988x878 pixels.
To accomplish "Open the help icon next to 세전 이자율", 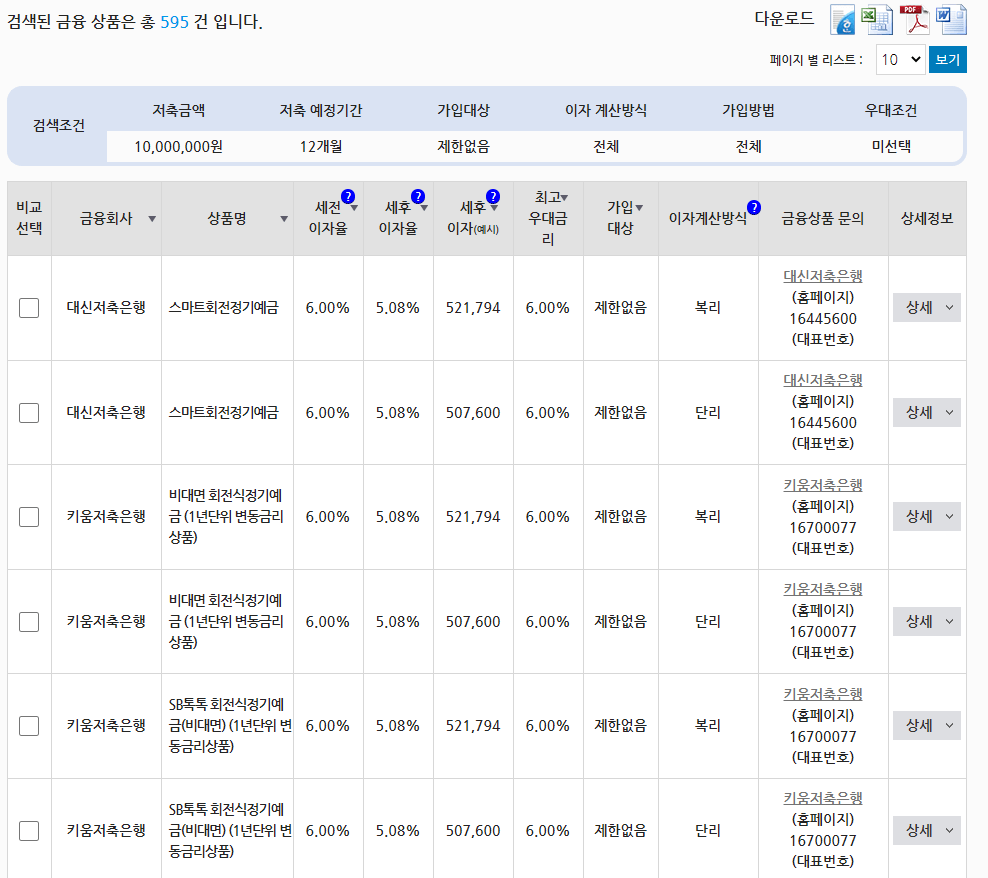I will pos(349,195).
